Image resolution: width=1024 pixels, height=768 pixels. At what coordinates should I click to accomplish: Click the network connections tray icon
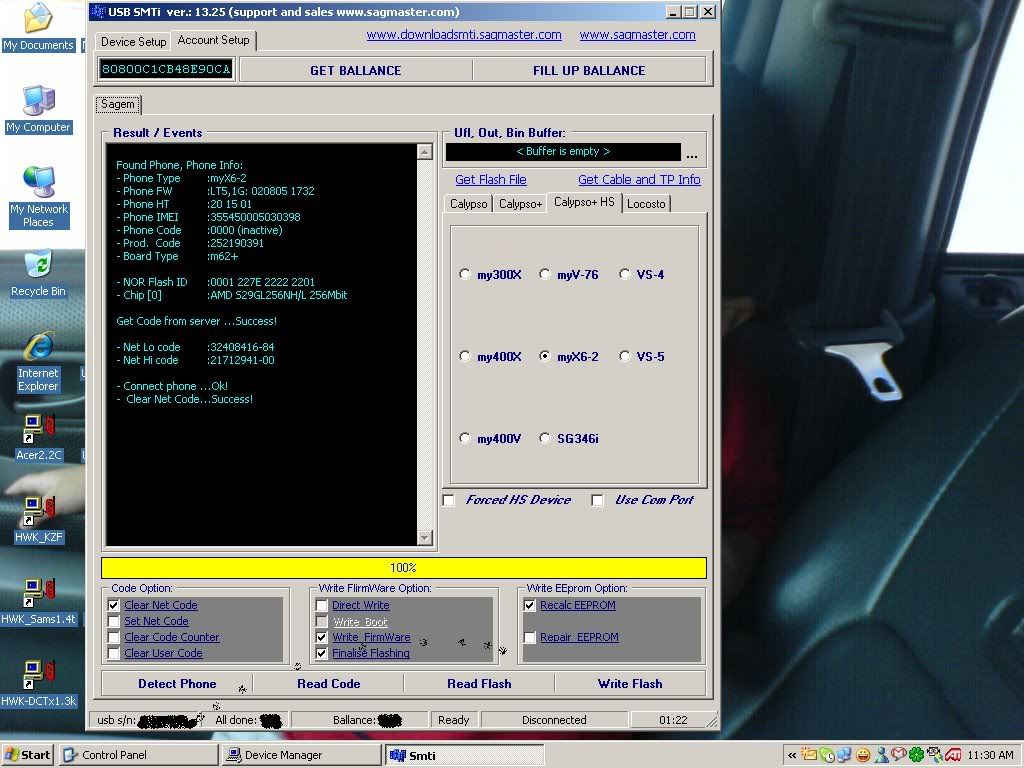(845, 755)
